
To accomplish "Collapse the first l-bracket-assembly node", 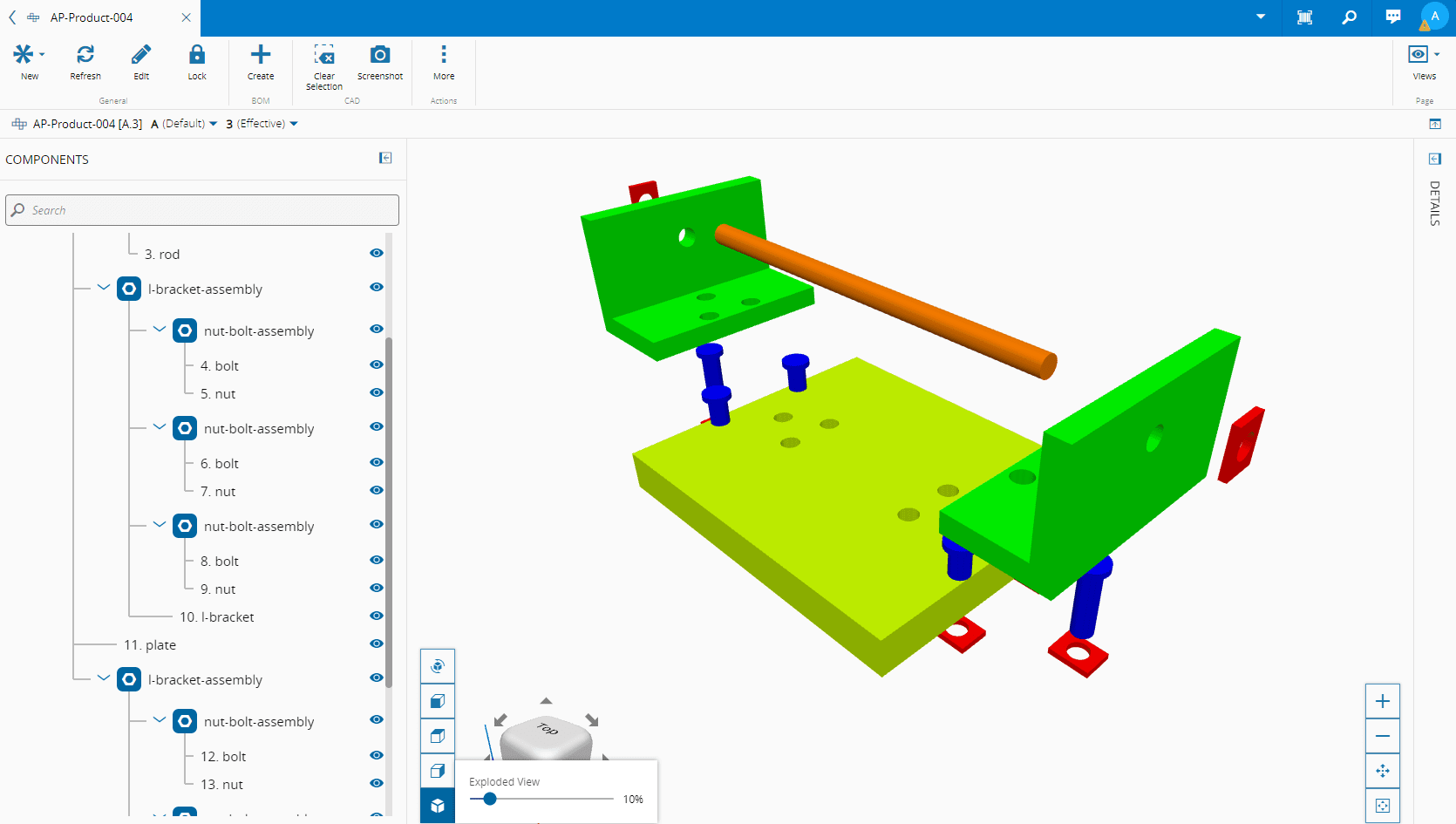I will point(104,288).
